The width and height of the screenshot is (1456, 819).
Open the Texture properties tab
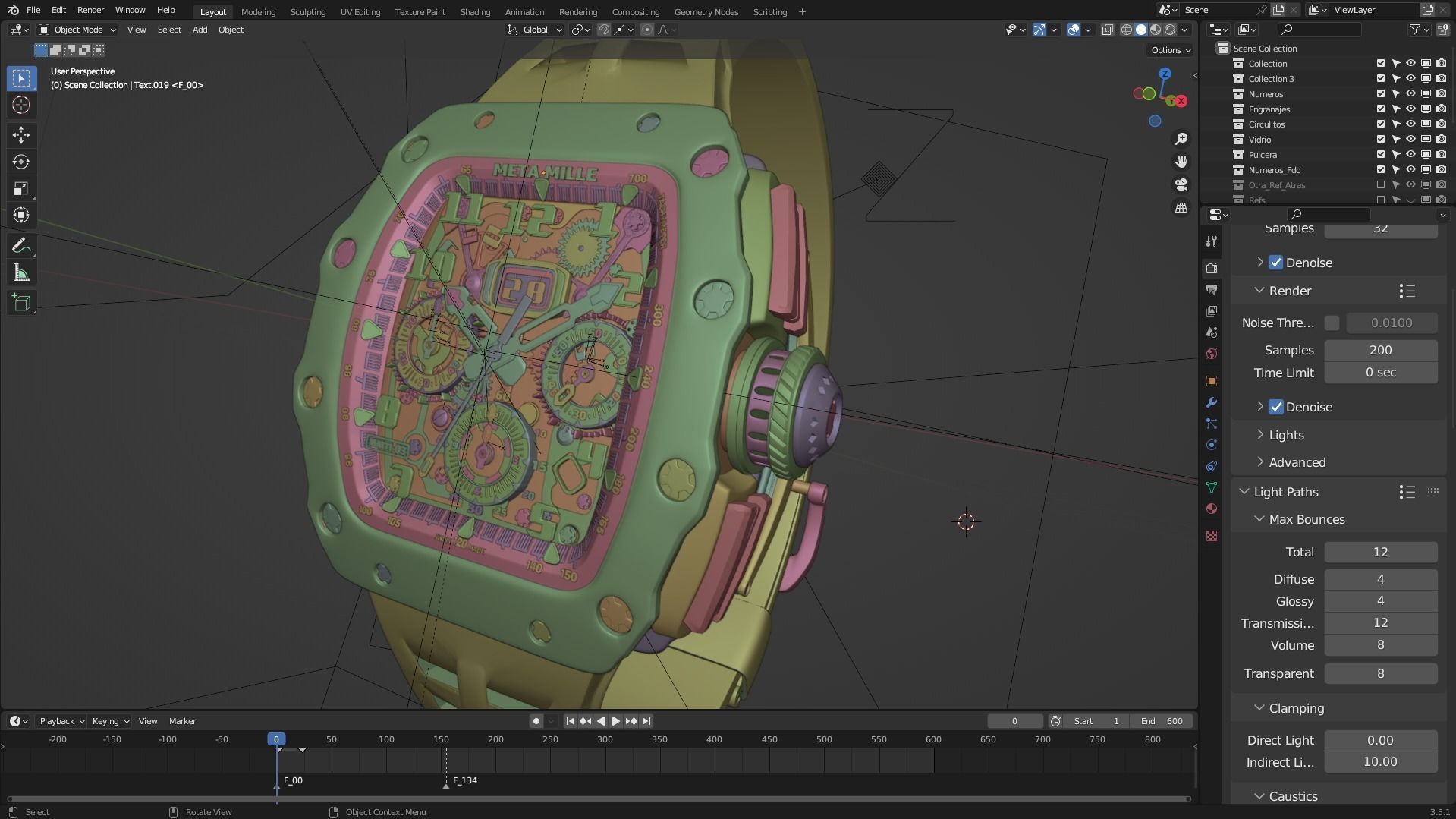pos(1212,536)
